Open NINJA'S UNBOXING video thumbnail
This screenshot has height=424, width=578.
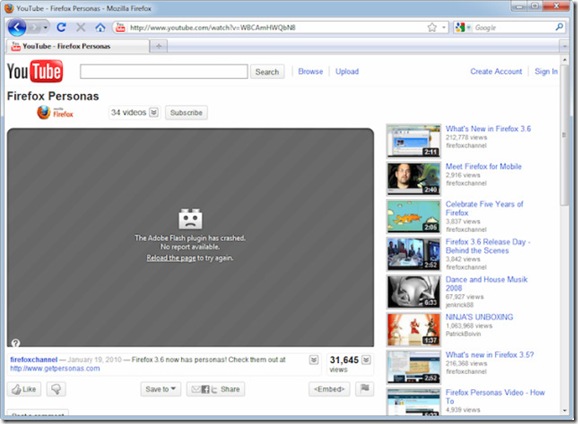coord(414,330)
